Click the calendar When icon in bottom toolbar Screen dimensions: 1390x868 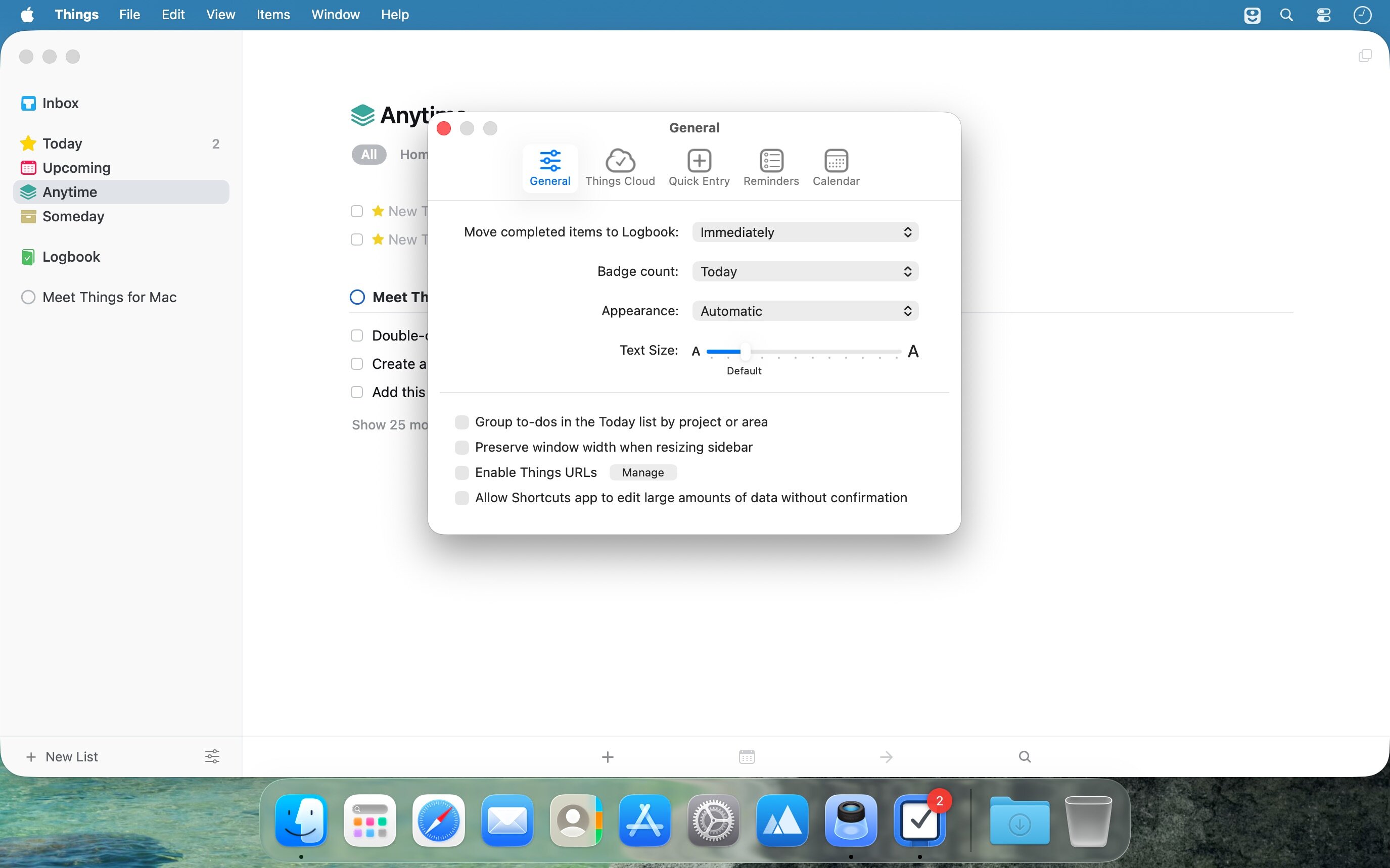(x=747, y=757)
